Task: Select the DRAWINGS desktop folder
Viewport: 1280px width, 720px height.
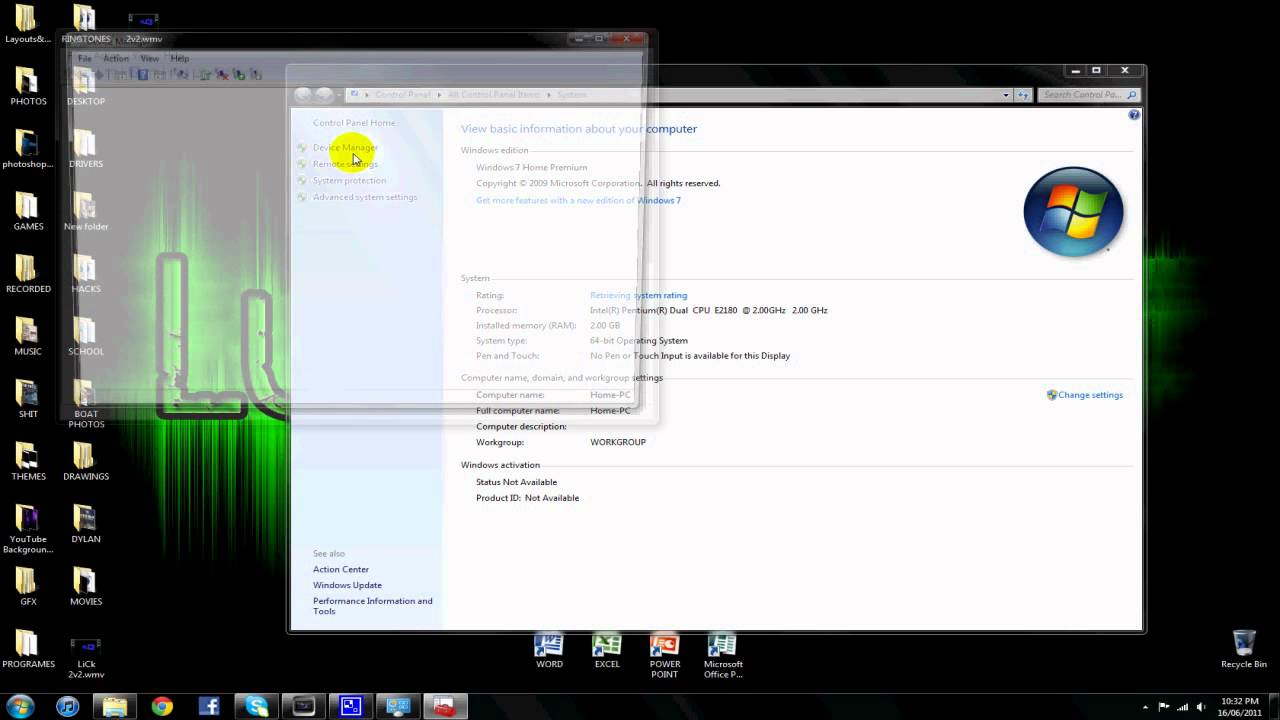Action: coord(86,462)
